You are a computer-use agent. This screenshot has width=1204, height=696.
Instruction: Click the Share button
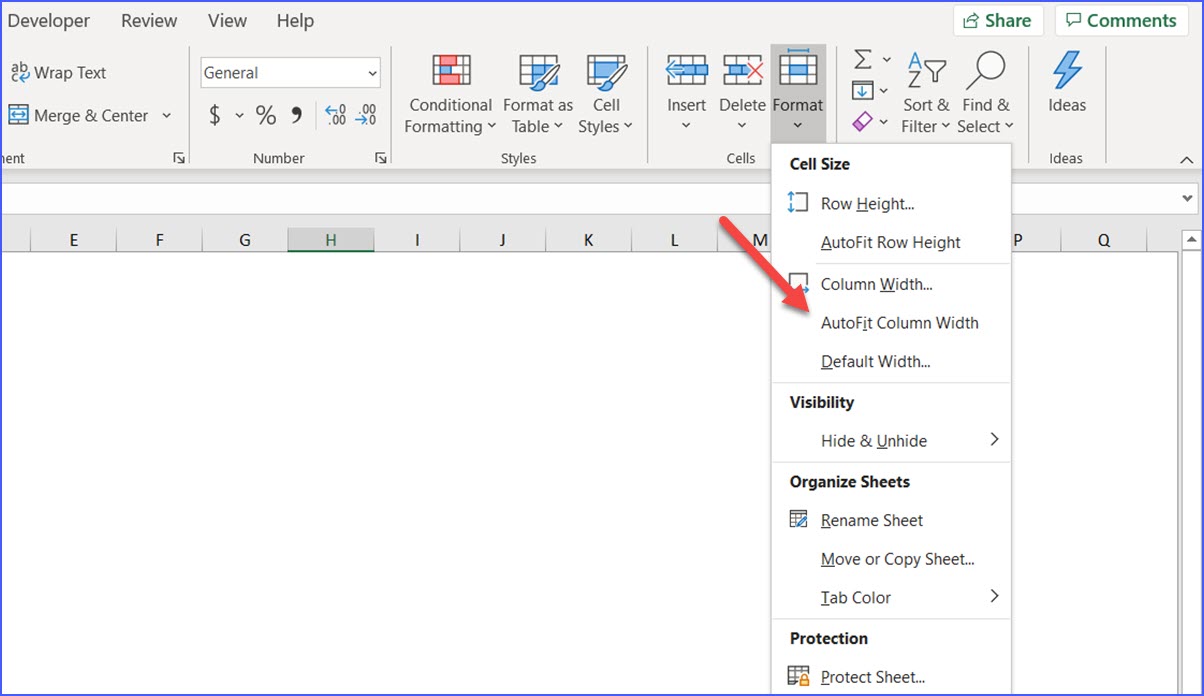pos(998,20)
